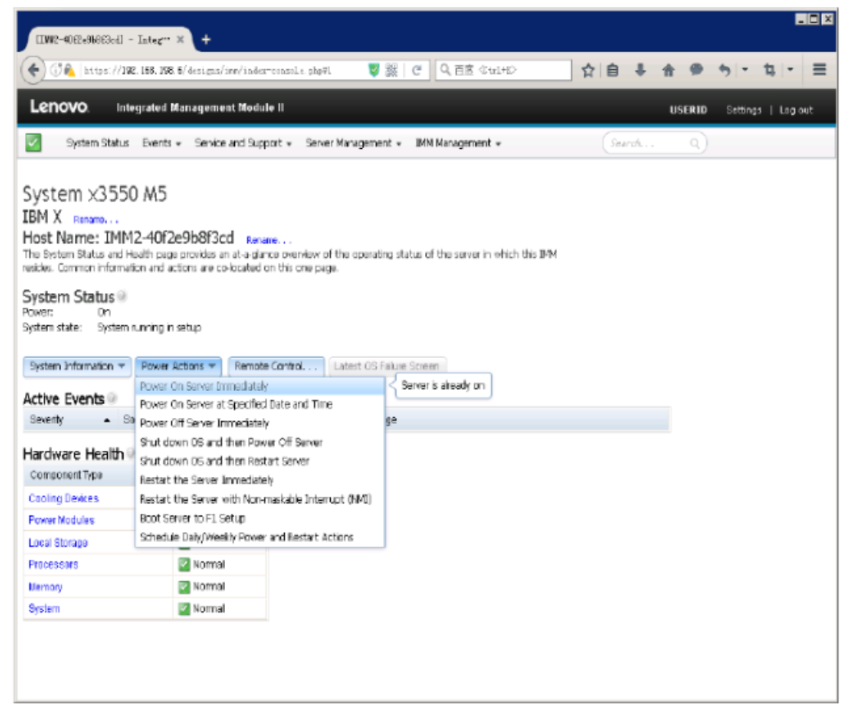
Task: Click the Remote Control button
Action: (276, 366)
